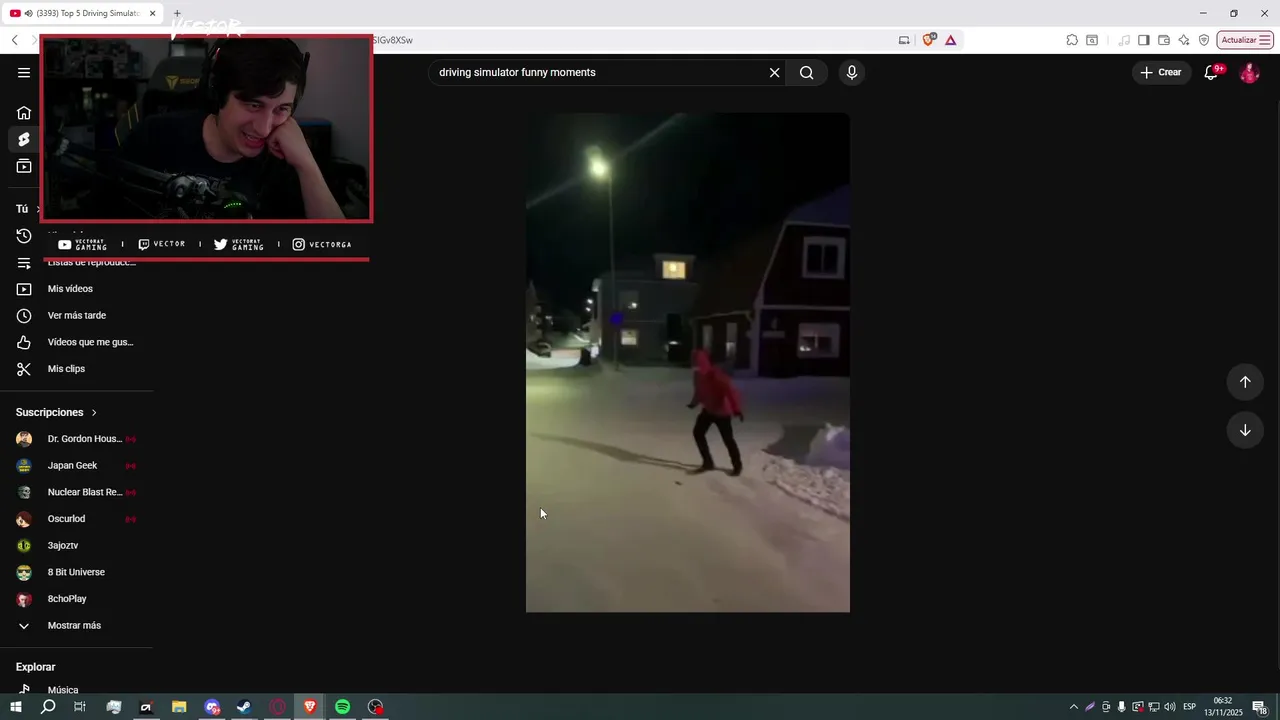Click the install/cast screen icon in address bar

tap(904, 40)
